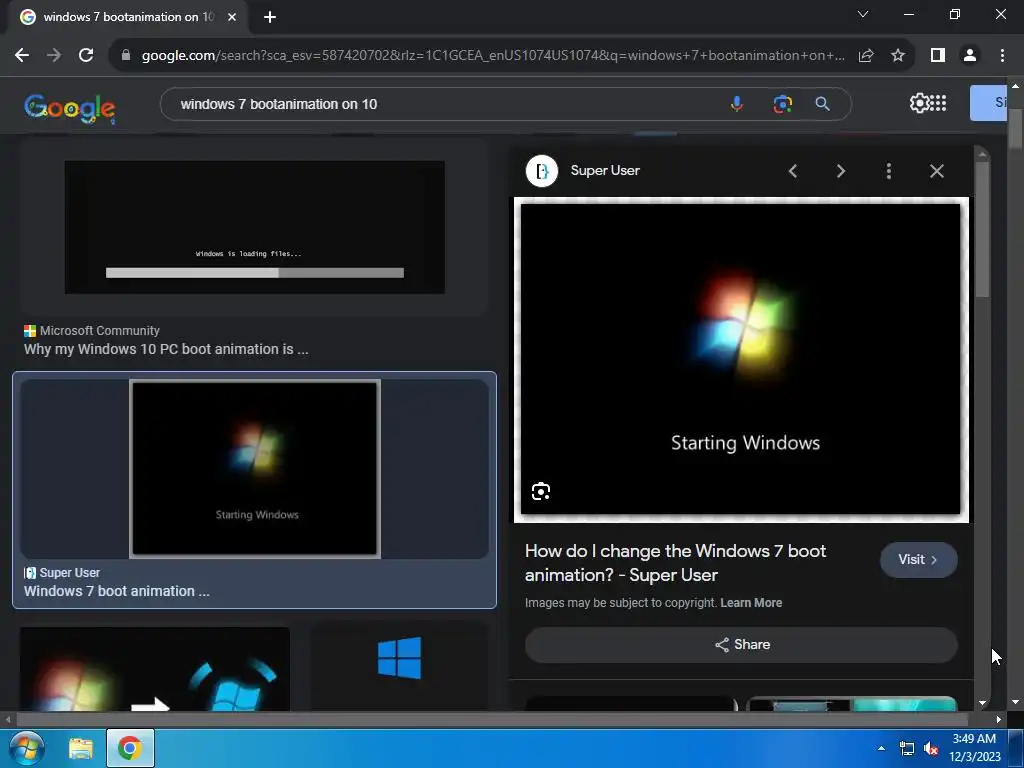The image size is (1024, 768).
Task: Click the address bar URL
Action: coord(493,56)
